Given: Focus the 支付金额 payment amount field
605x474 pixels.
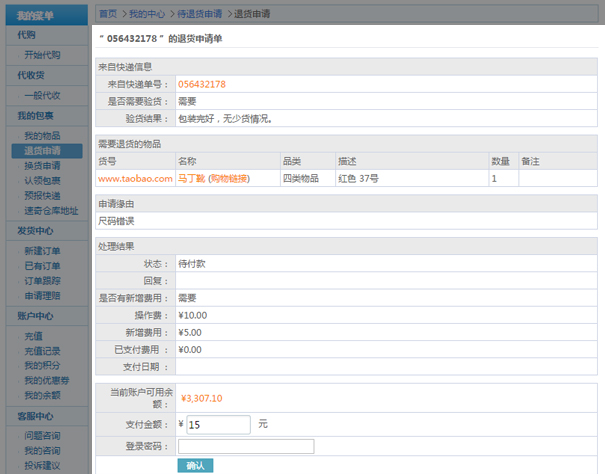Looking at the screenshot, I should click(x=217, y=425).
